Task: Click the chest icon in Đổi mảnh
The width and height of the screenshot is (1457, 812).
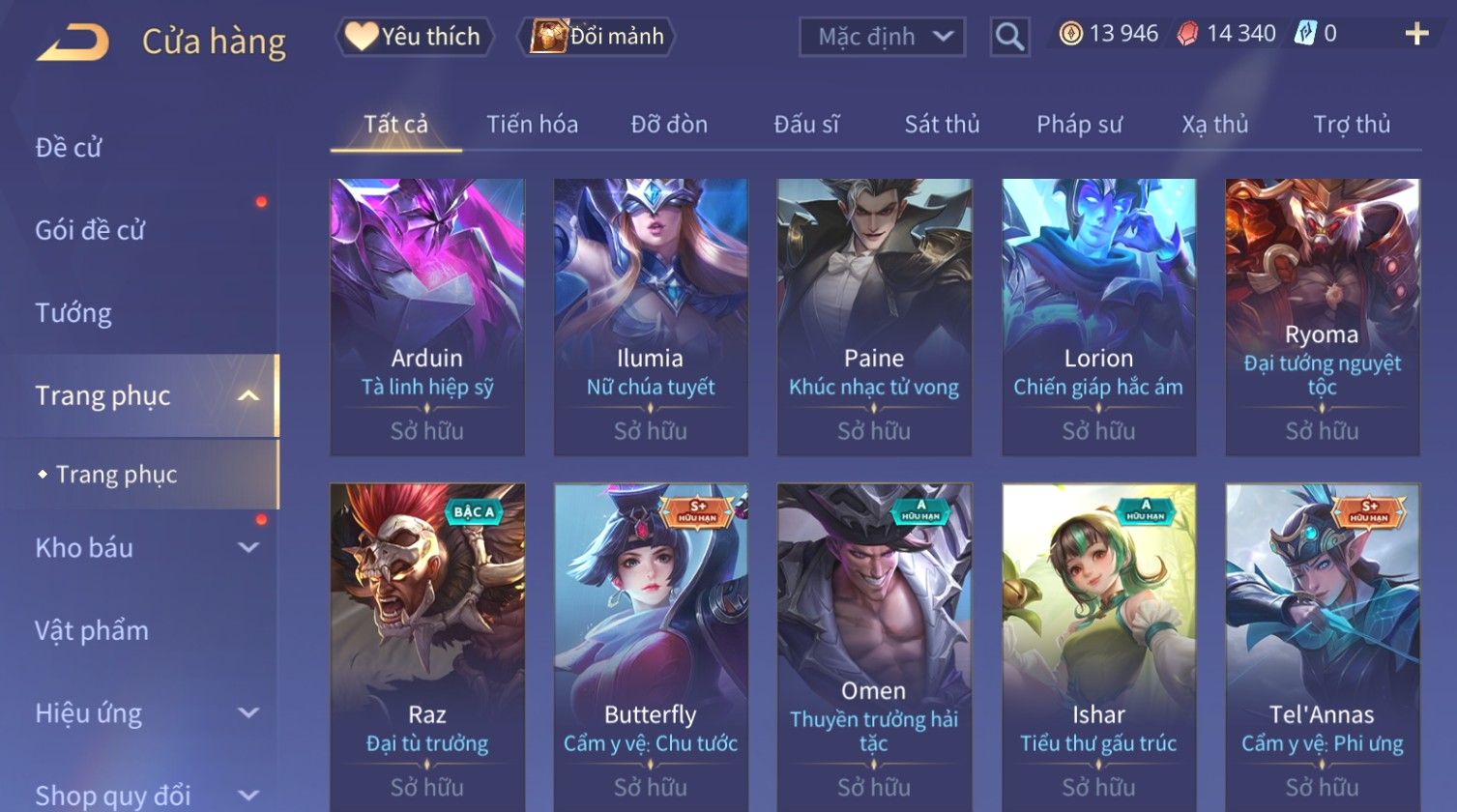Action: pyautogui.click(x=548, y=37)
